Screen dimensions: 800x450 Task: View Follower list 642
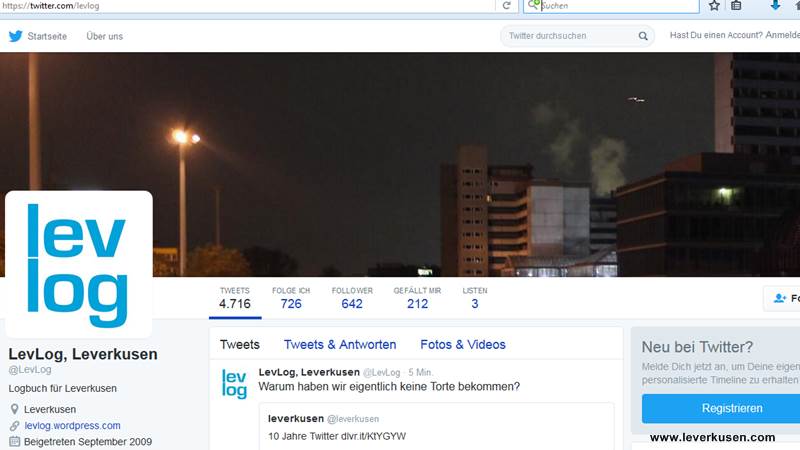pos(352,298)
